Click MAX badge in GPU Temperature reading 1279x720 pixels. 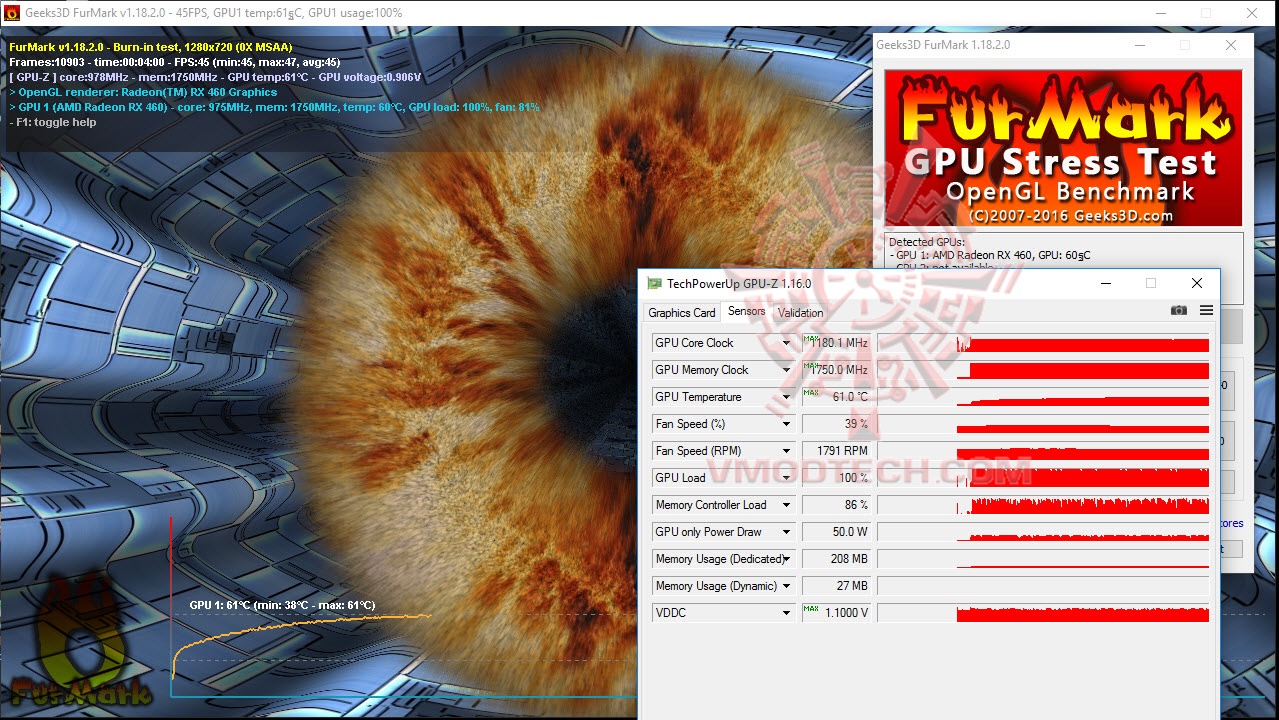[x=811, y=392]
